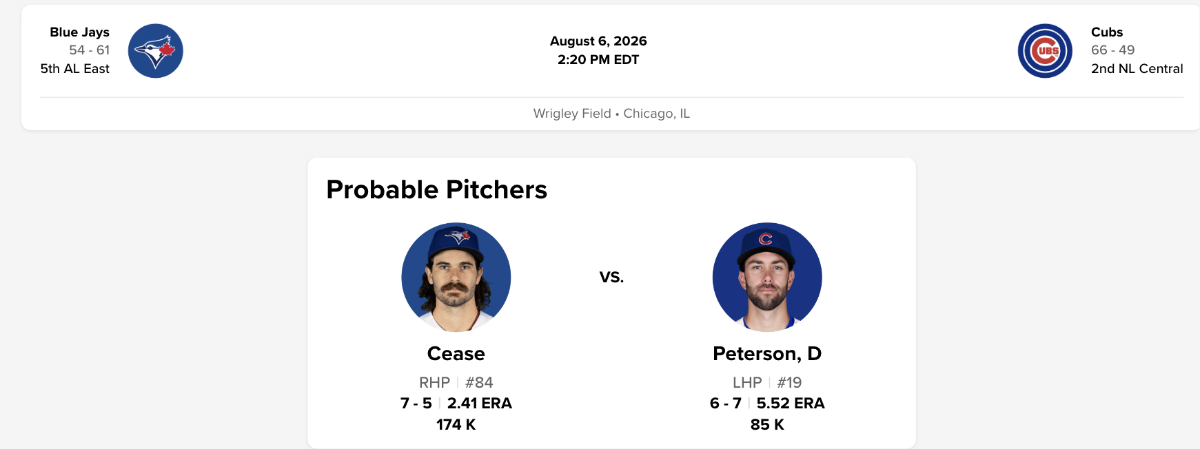The height and width of the screenshot is (449, 1200).
Task: Click the 2:20 PM EDT game time
Action: point(598,59)
